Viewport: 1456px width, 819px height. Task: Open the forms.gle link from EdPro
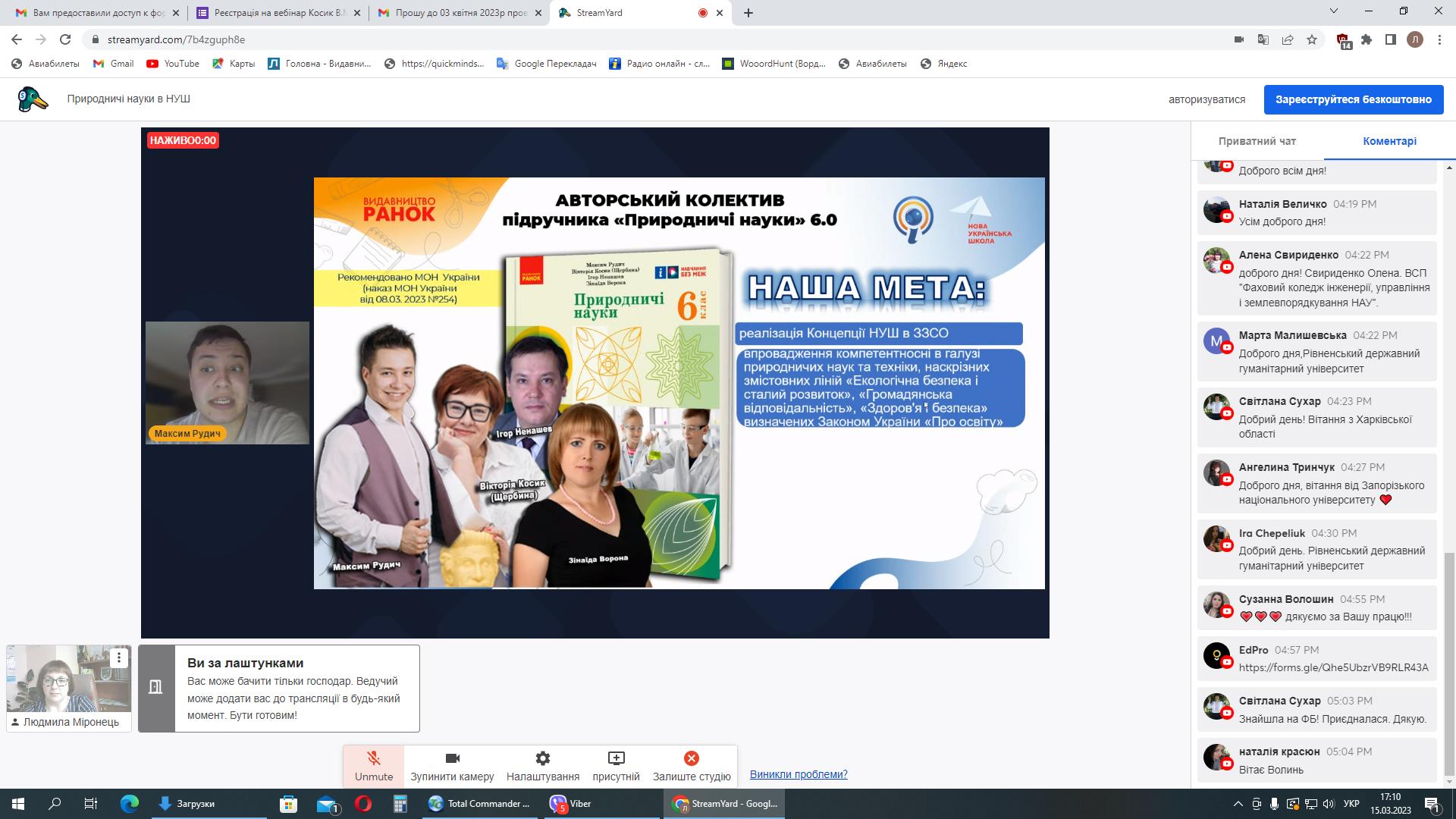click(x=1333, y=667)
